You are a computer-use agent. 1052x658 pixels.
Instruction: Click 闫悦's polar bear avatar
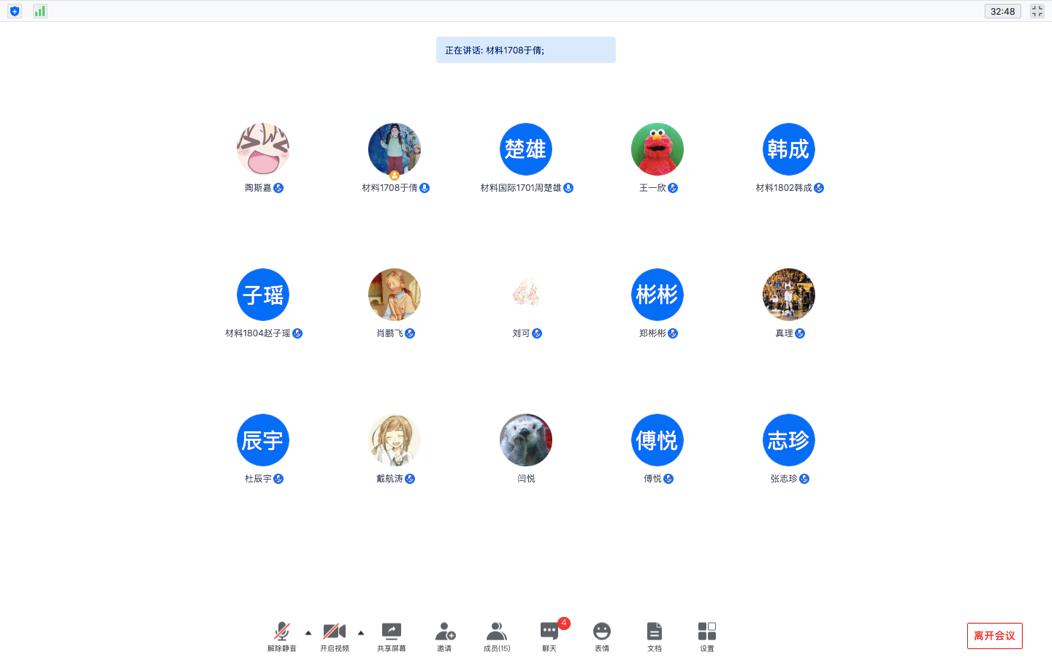[526, 440]
